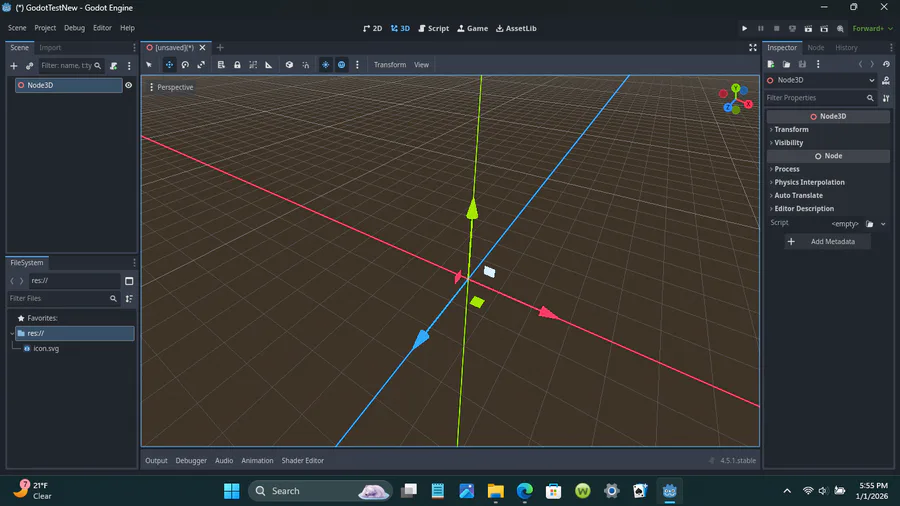Viewport: 900px width, 506px height.
Task: Add a new child node
Action: point(14,66)
